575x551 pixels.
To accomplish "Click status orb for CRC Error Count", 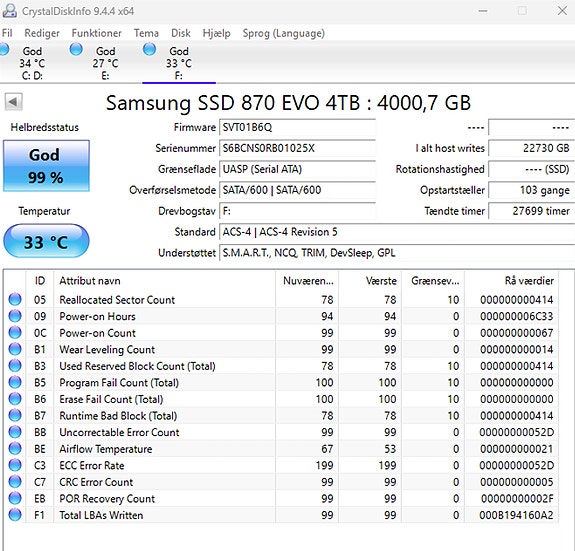I will point(15,482).
